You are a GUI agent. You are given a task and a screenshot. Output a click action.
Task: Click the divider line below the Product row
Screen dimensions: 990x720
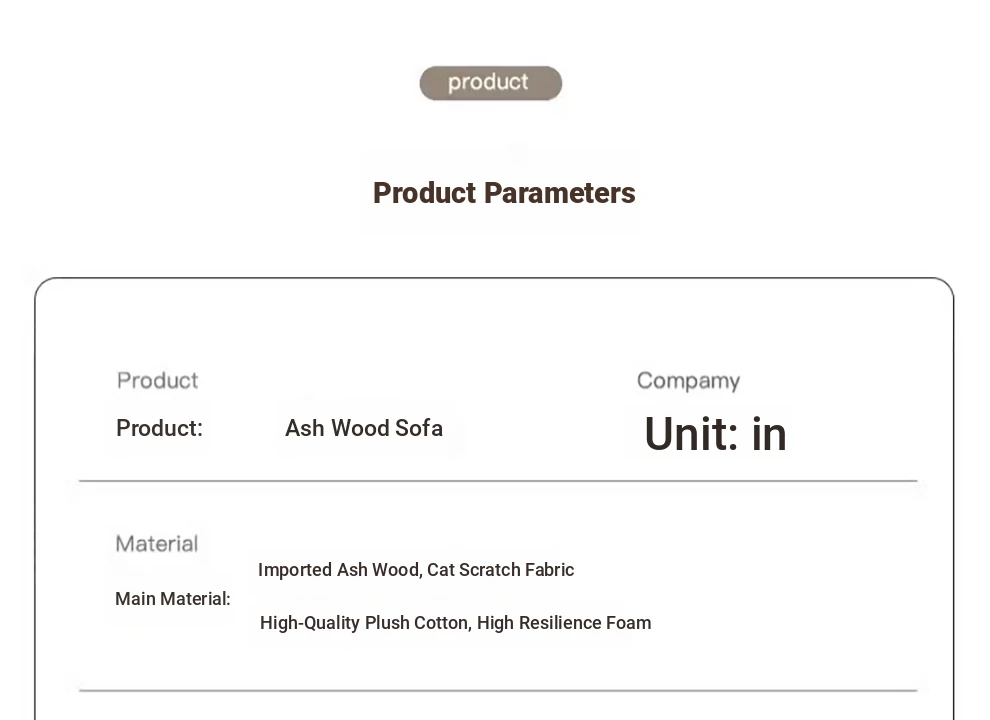coord(498,481)
